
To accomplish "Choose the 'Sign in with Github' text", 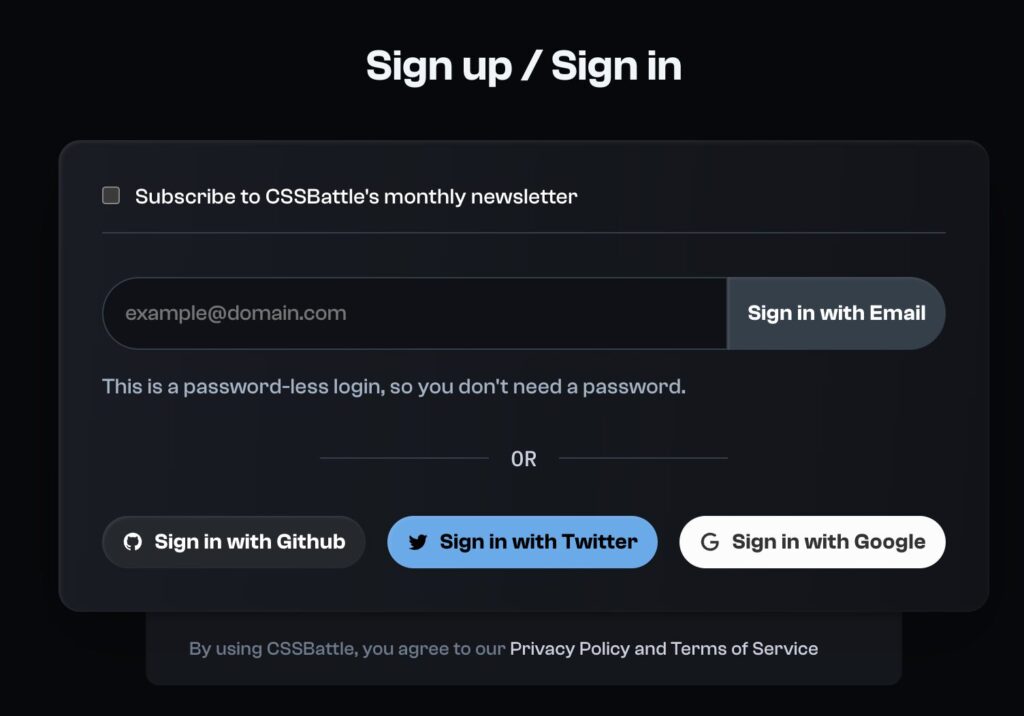I will click(249, 542).
